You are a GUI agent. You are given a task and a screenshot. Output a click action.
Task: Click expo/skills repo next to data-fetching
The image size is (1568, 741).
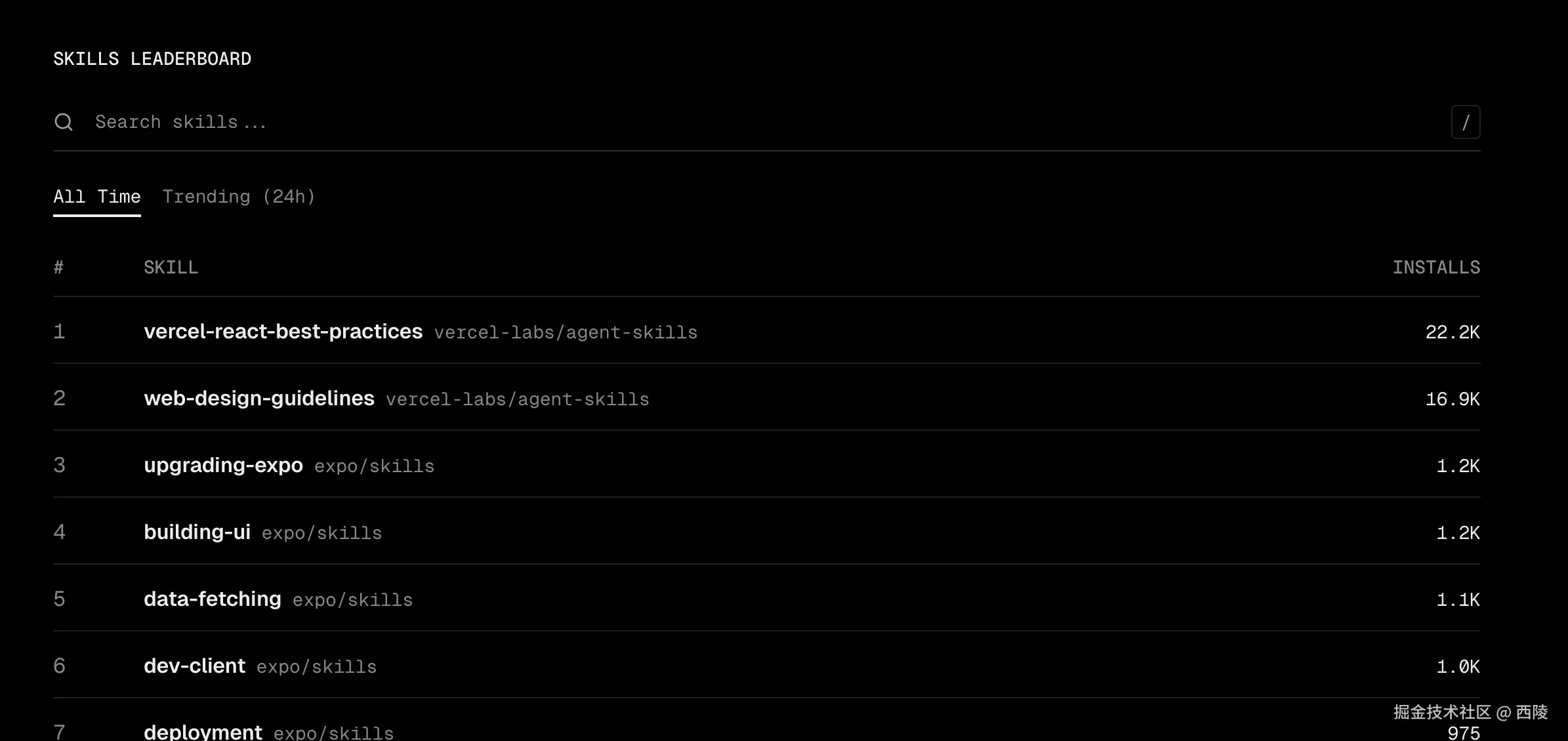point(352,601)
